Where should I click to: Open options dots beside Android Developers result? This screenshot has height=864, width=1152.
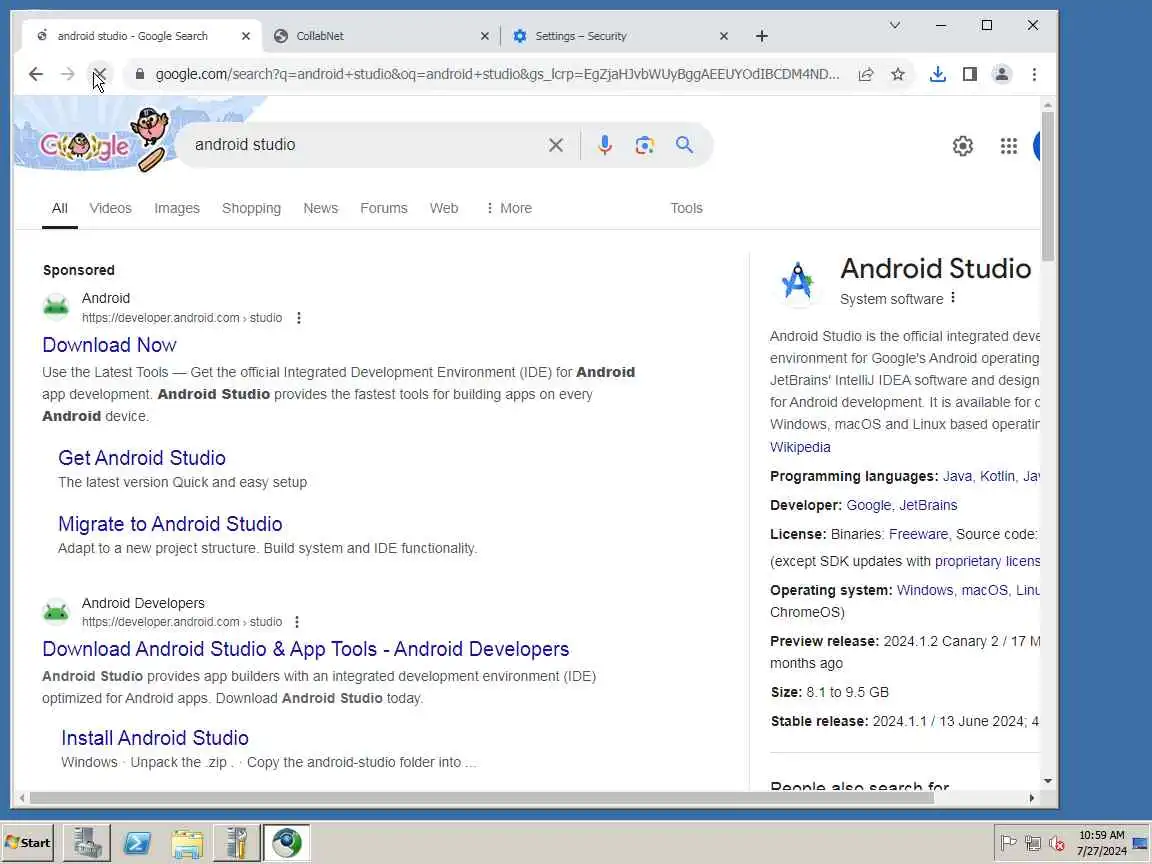(297, 622)
